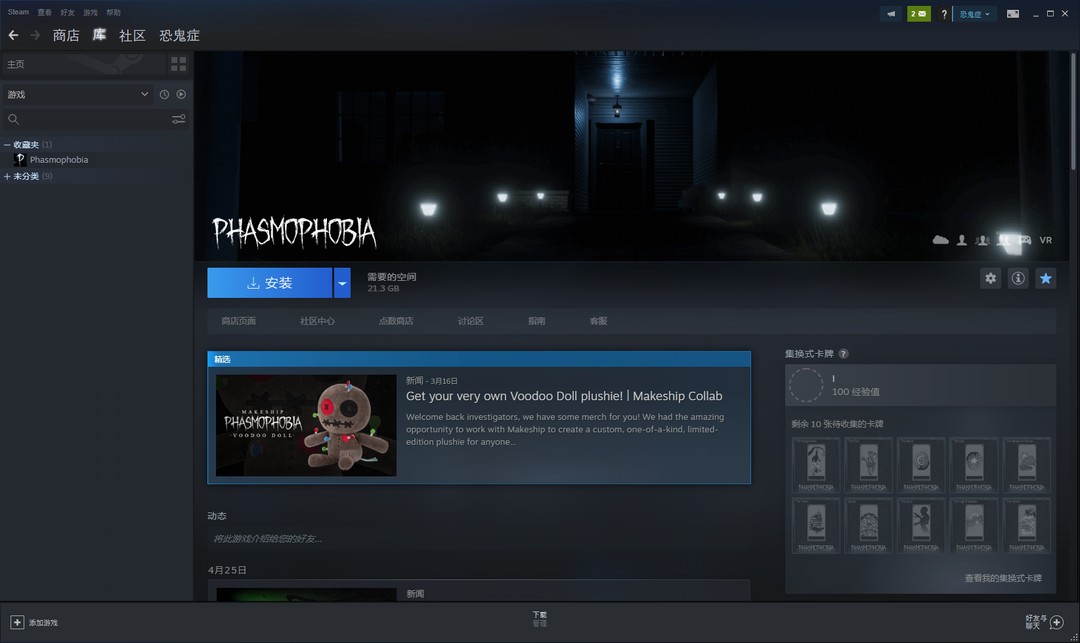Open the 客服 link

pyautogui.click(x=598, y=321)
